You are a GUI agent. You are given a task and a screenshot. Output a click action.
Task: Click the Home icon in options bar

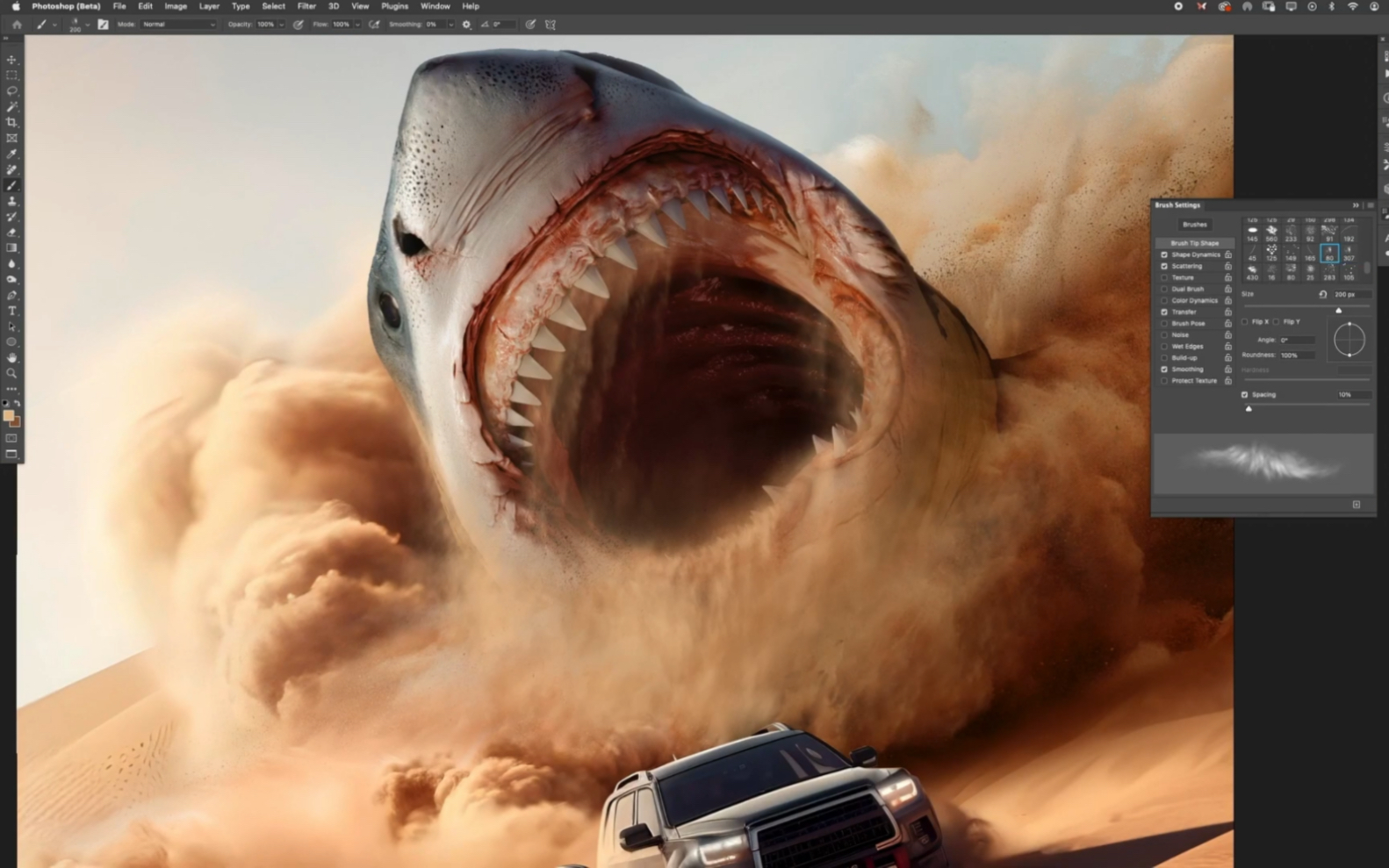click(x=16, y=25)
